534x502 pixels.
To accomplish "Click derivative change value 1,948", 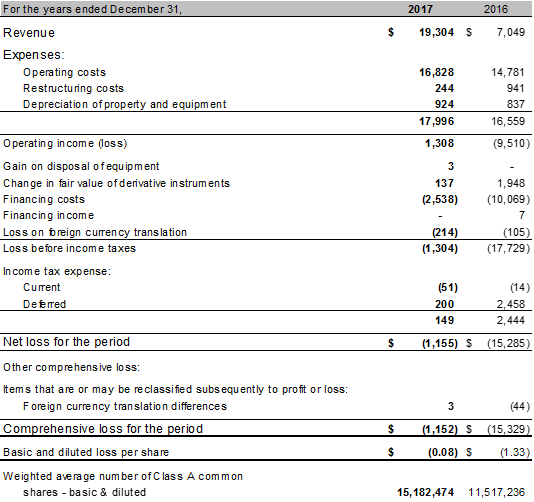I will (511, 183).
